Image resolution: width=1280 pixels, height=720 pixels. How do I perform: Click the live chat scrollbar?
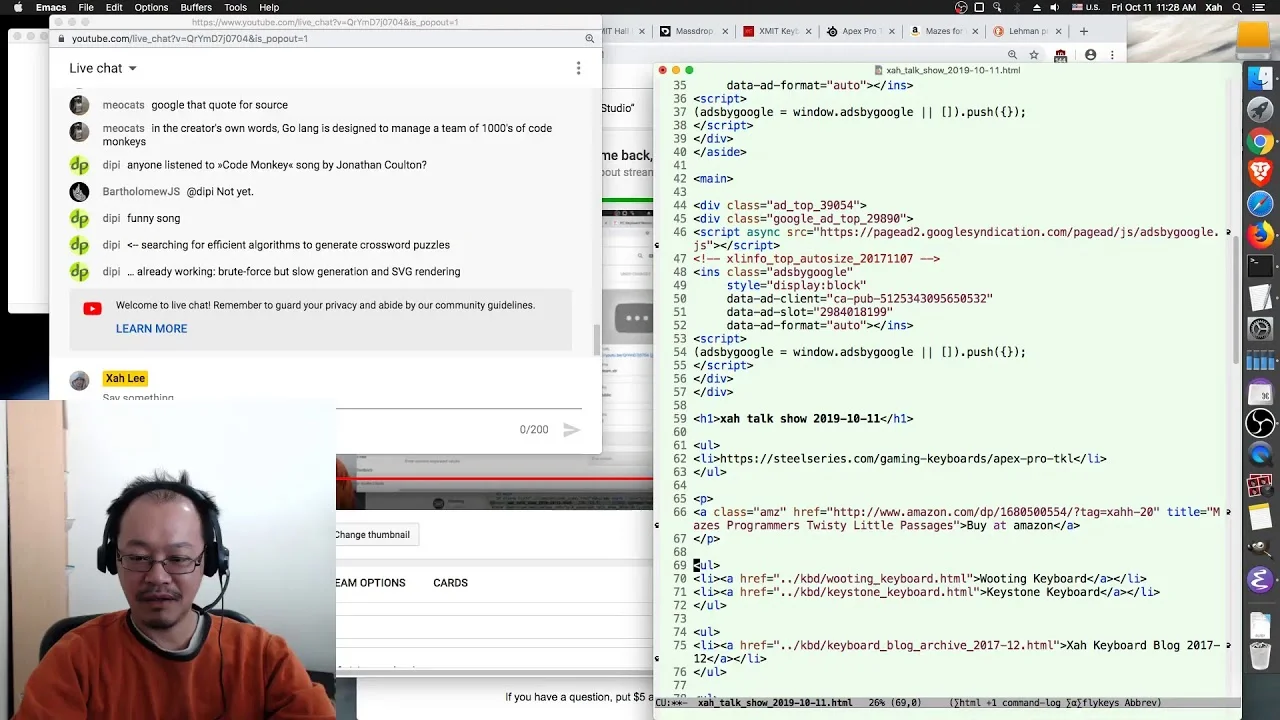pyautogui.click(x=597, y=340)
